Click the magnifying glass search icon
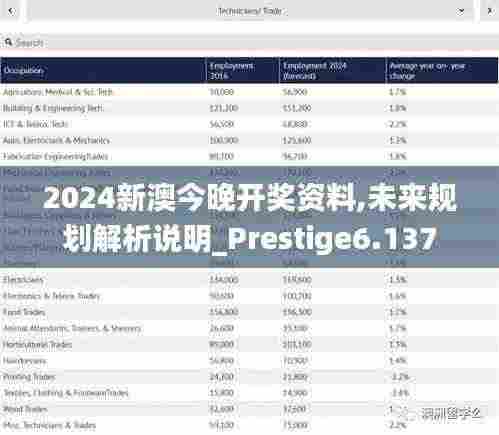The width and height of the screenshot is (499, 435). [8, 42]
